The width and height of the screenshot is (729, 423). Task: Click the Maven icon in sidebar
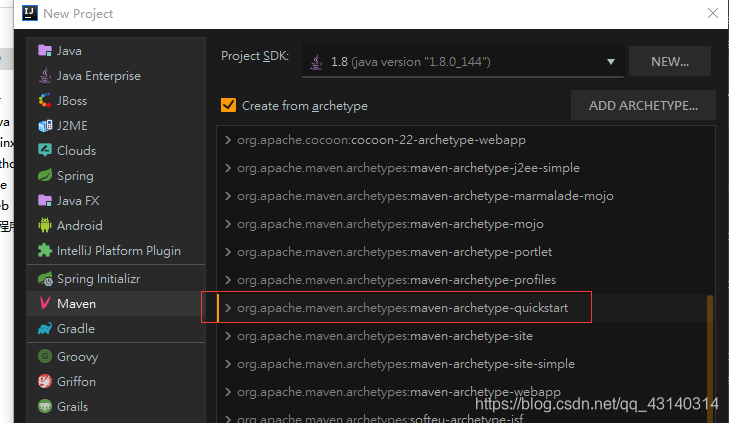45,304
